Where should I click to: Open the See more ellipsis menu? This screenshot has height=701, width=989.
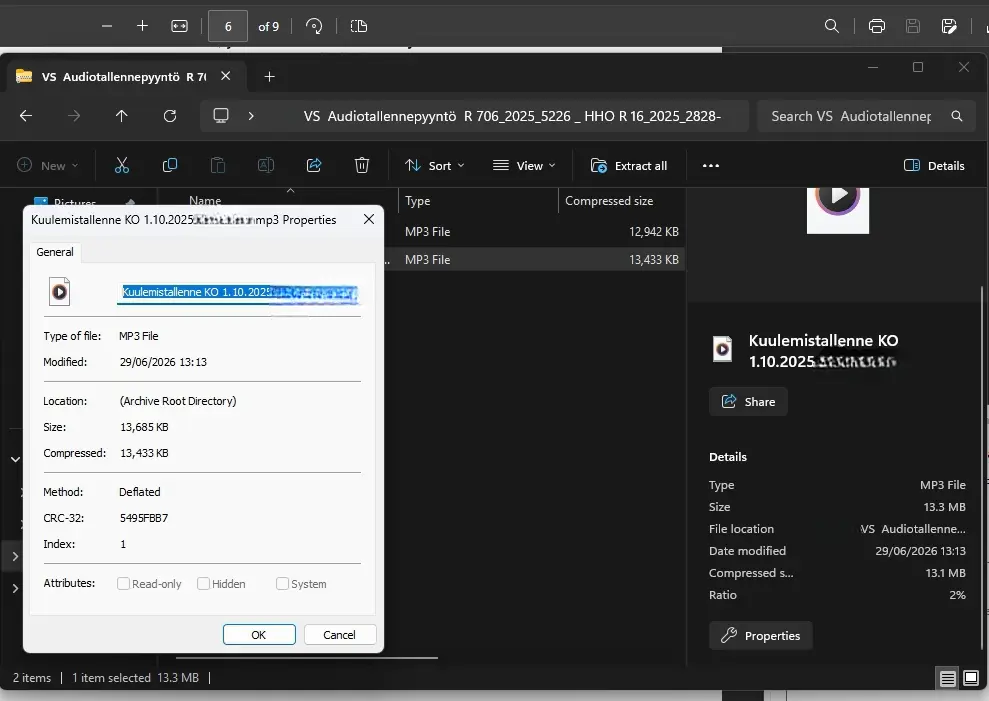tap(711, 165)
